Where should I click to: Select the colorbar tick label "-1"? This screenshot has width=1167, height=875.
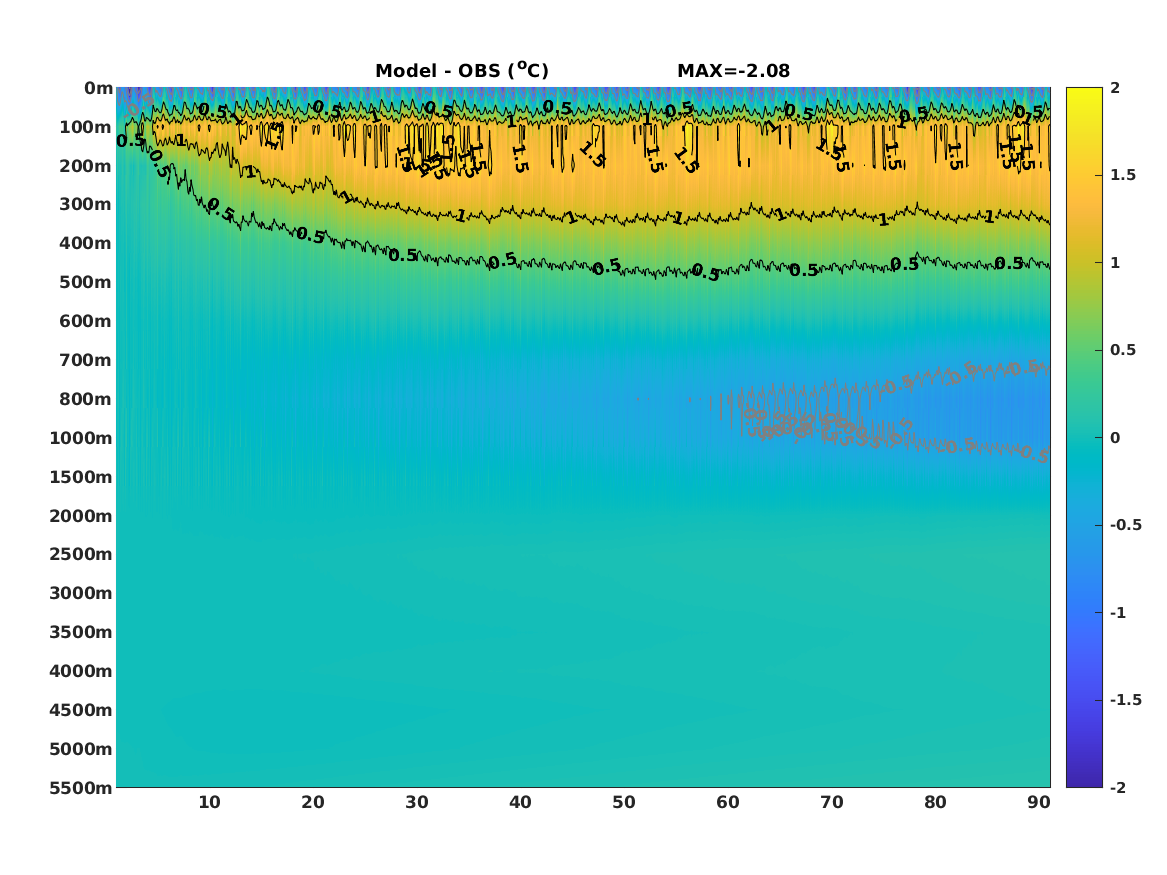1118,612
